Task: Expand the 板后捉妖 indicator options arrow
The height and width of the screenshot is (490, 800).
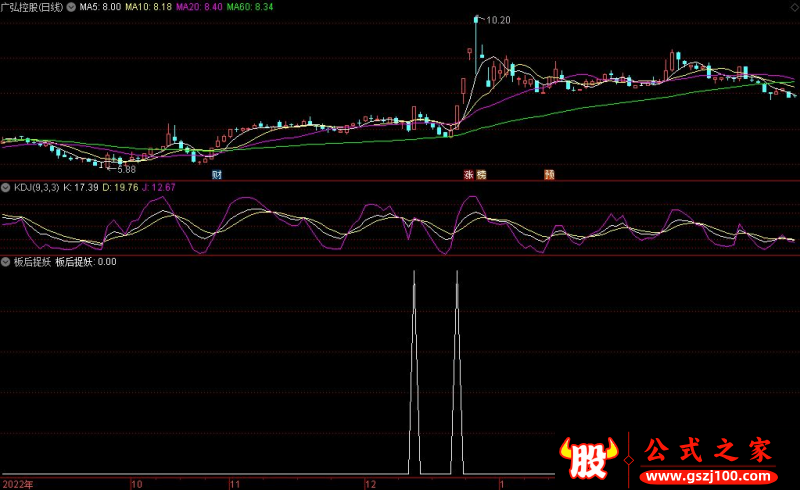Action: click(6, 263)
